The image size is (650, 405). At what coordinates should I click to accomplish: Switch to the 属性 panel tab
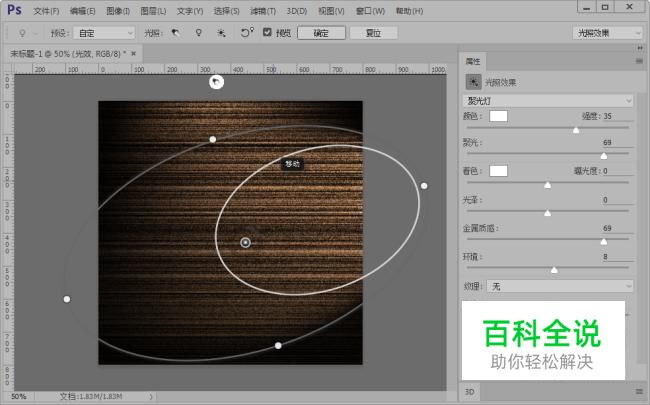[473, 61]
